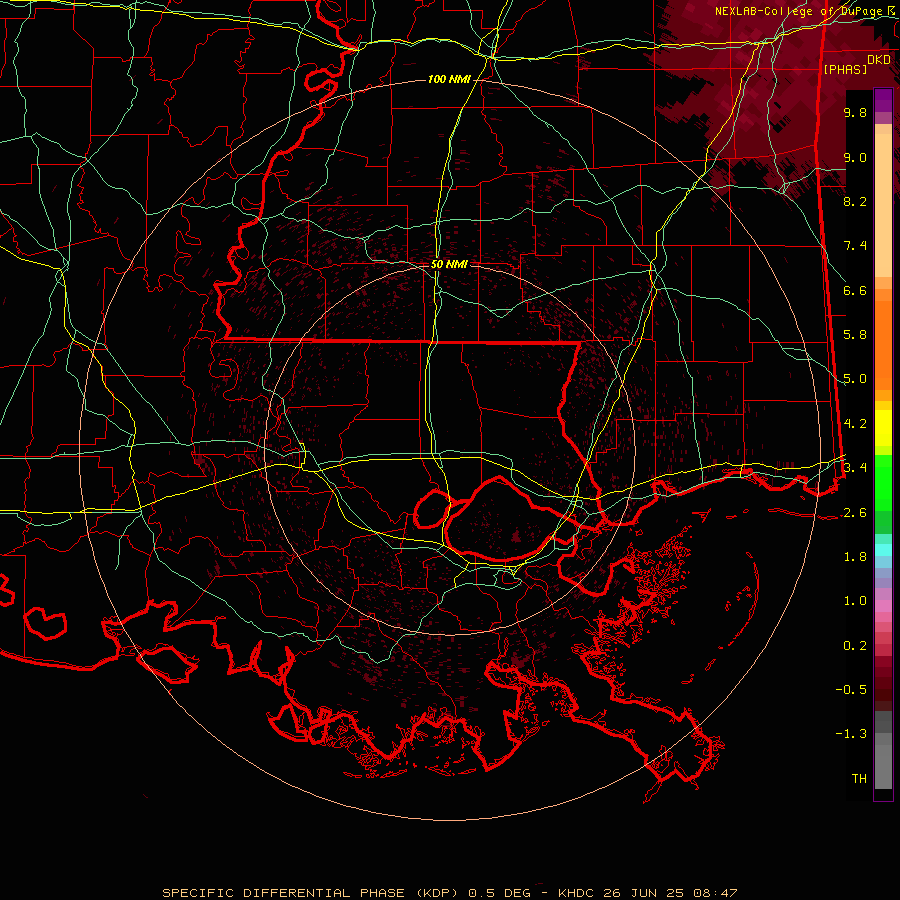This screenshot has width=900, height=900.
Task: Click the 9.0 scale value
Action: 855,157
